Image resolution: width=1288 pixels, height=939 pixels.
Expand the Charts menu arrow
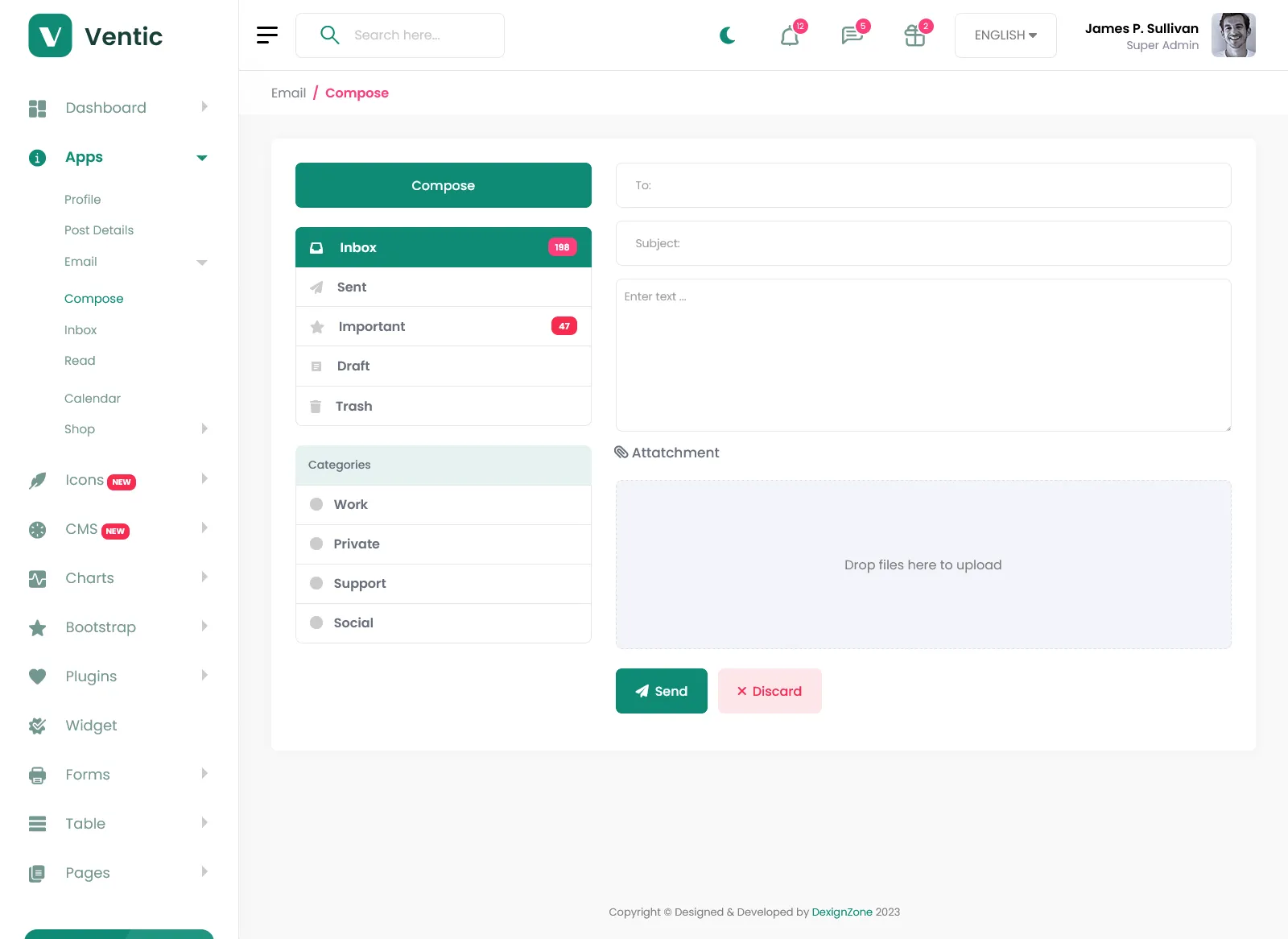tap(204, 577)
